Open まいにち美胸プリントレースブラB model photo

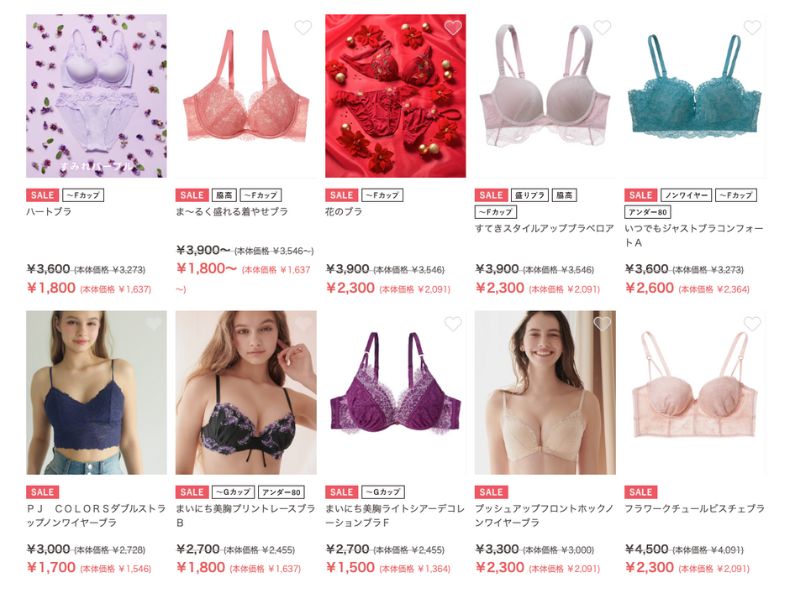[x=246, y=392]
